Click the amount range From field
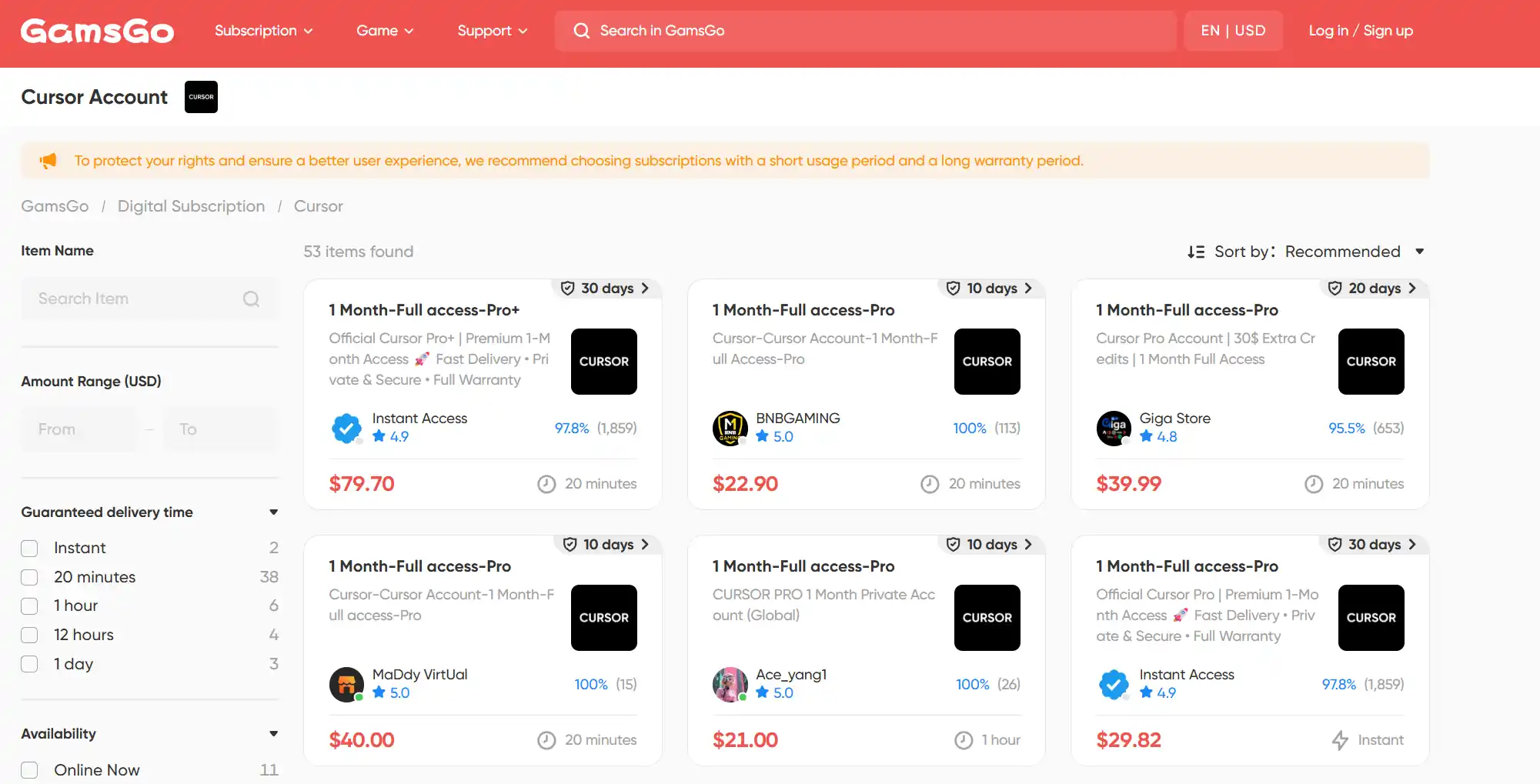1540x784 pixels. pyautogui.click(x=79, y=429)
